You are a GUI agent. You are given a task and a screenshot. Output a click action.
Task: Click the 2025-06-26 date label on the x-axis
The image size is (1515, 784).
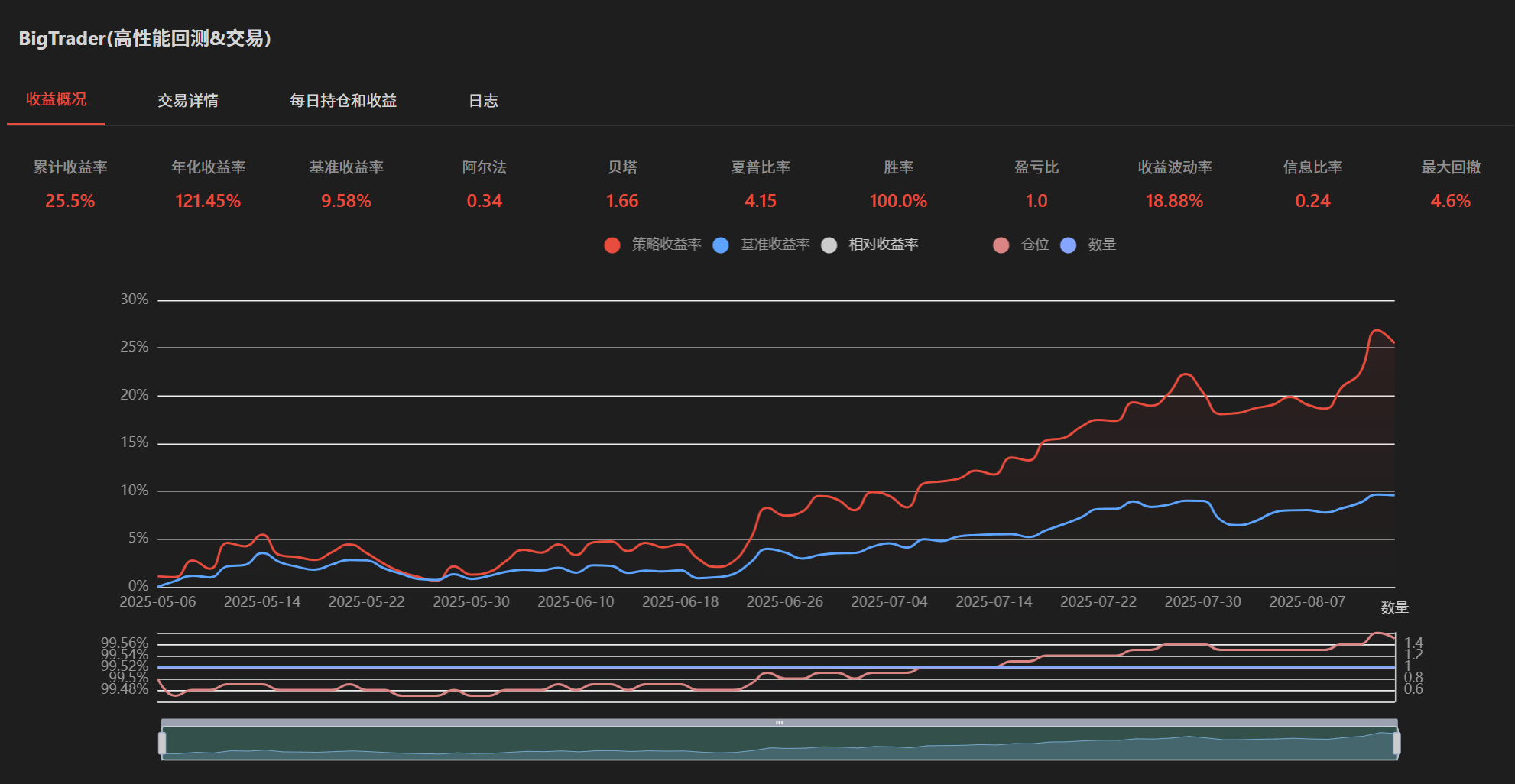click(784, 602)
